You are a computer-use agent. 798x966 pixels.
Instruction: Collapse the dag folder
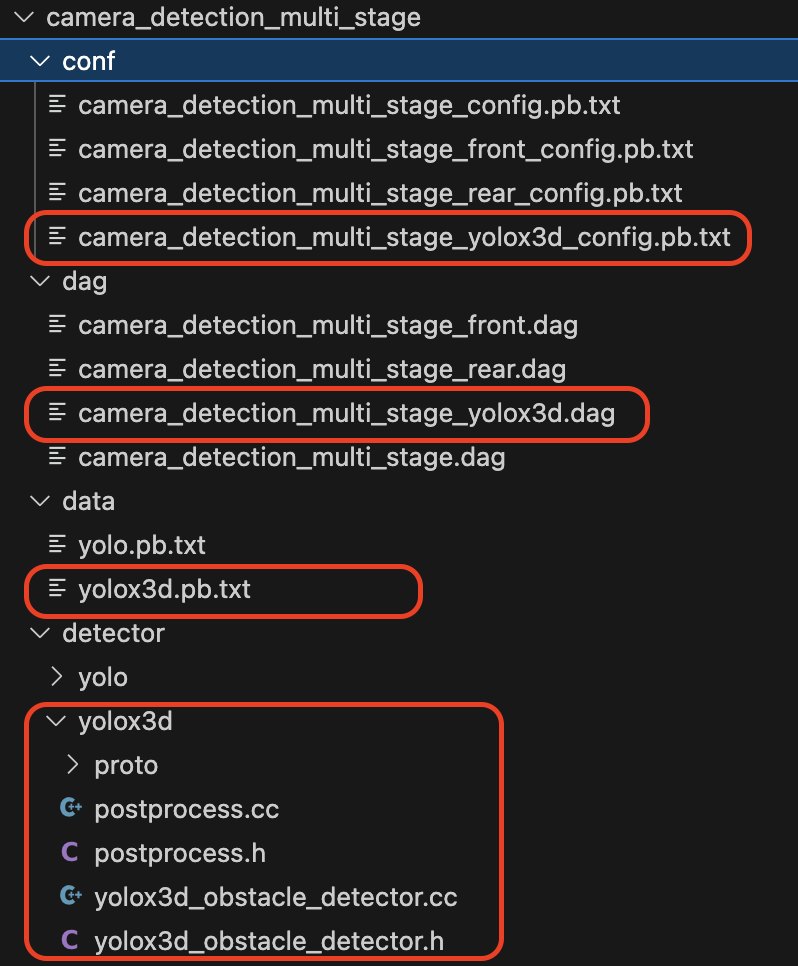tap(41, 282)
